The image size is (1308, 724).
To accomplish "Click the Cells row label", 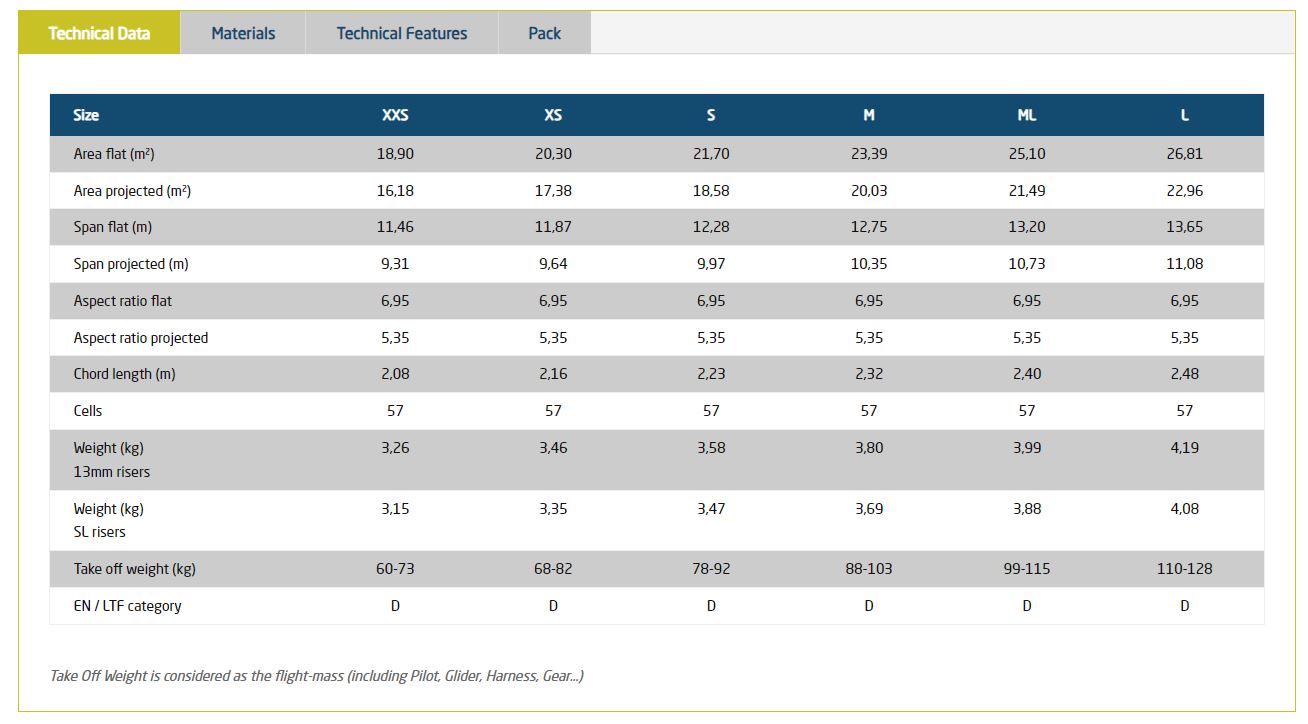I will click(88, 411).
